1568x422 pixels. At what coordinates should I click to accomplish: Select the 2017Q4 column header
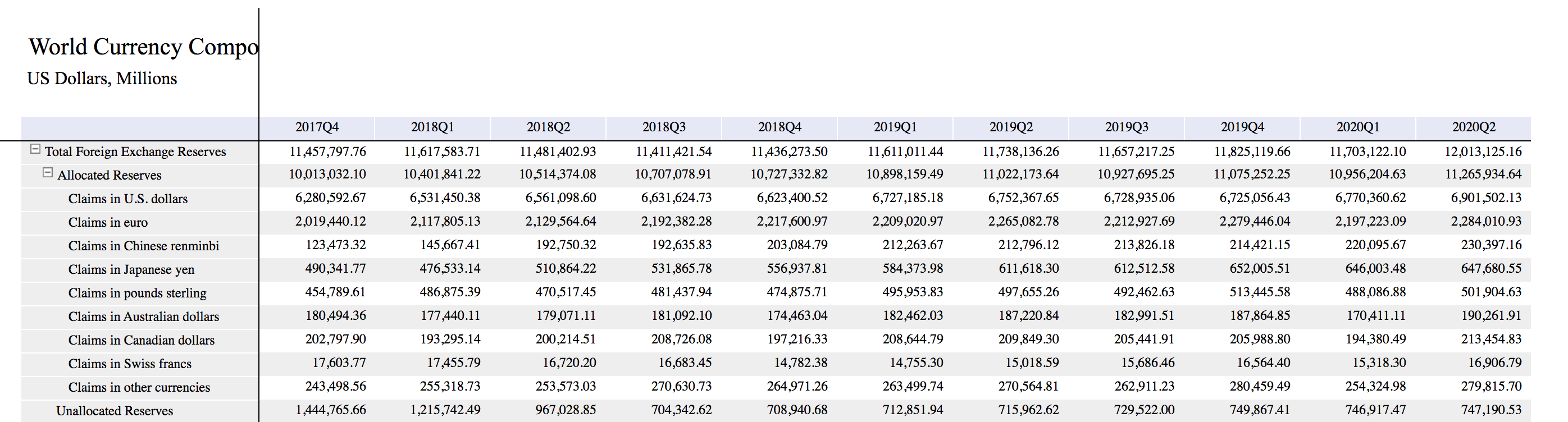pos(317,128)
